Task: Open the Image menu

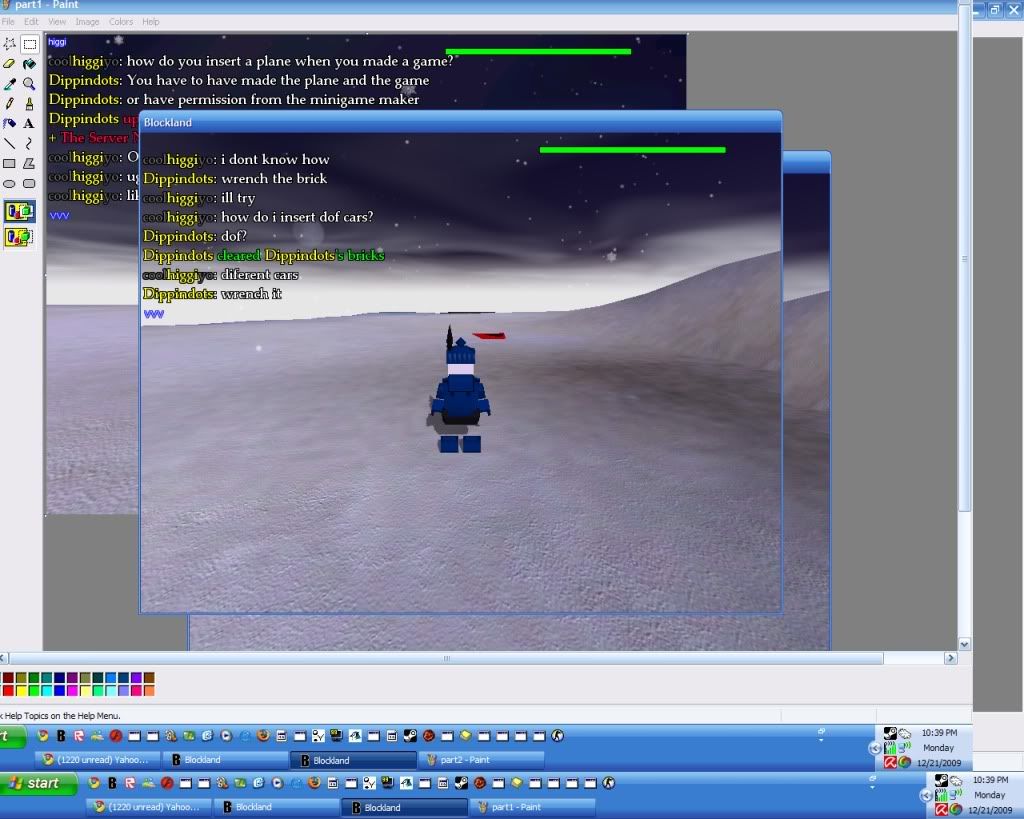Action: tap(88, 22)
